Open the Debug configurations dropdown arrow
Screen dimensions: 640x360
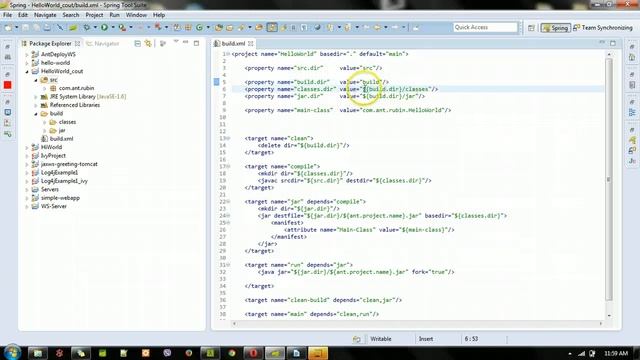(95, 27)
